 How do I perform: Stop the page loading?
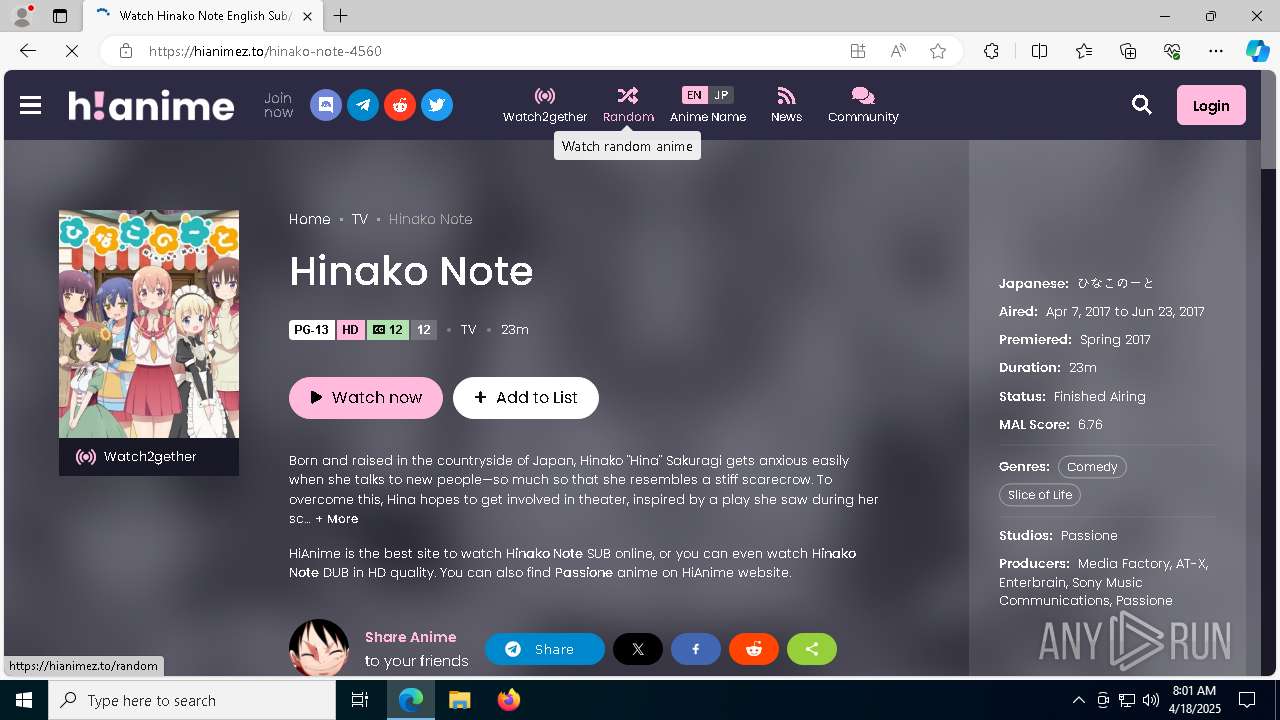click(x=72, y=51)
